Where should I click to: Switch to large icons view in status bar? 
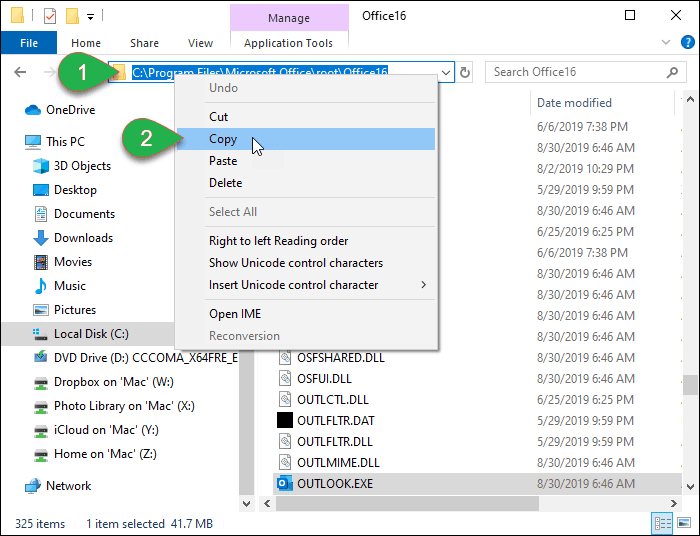pyautogui.click(x=684, y=522)
